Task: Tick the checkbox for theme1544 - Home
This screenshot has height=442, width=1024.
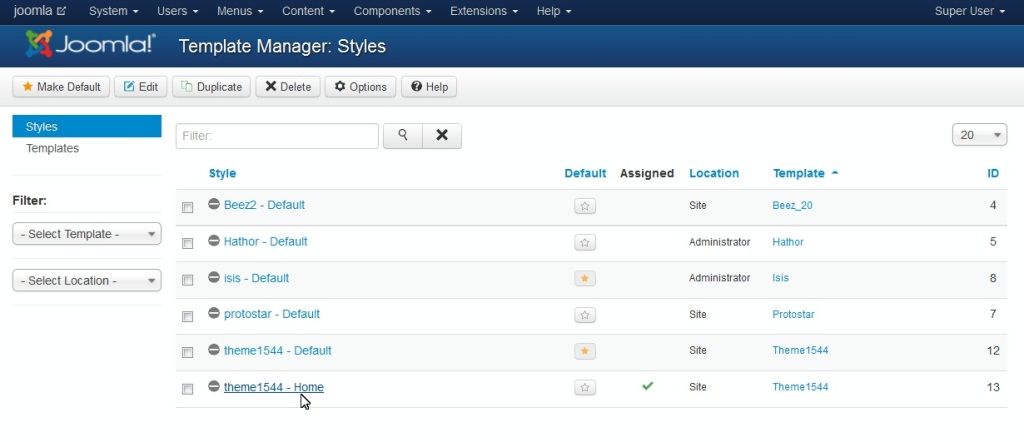Action: (187, 389)
